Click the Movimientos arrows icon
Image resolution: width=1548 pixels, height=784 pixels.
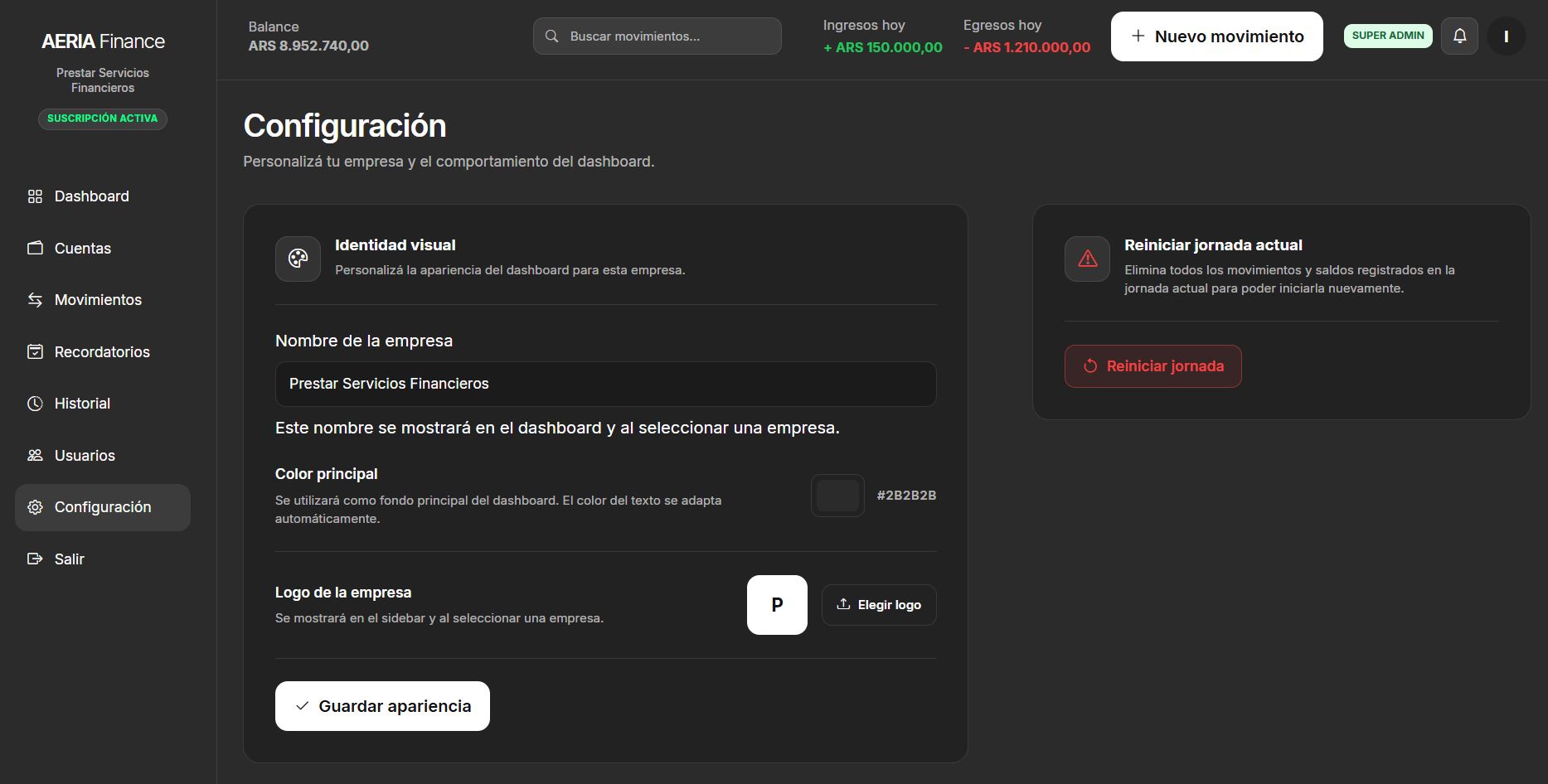pos(35,300)
